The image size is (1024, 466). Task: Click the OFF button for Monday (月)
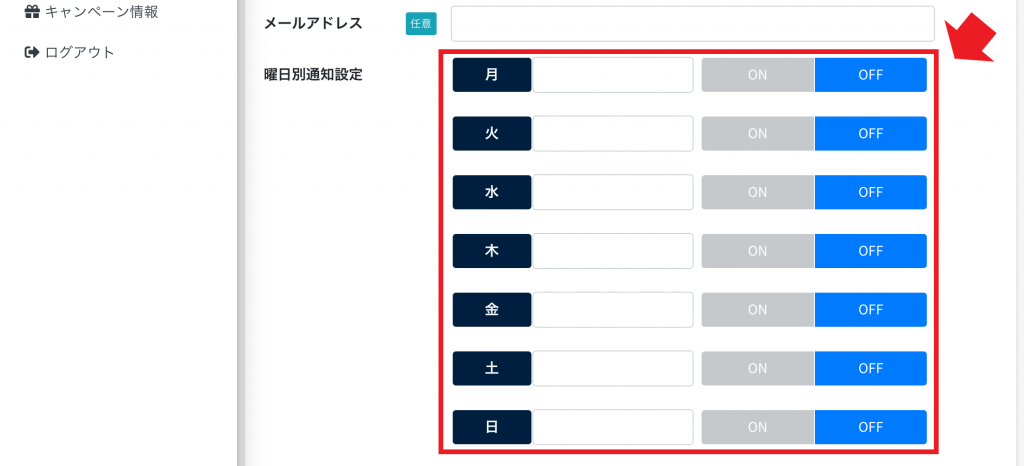(x=871, y=74)
